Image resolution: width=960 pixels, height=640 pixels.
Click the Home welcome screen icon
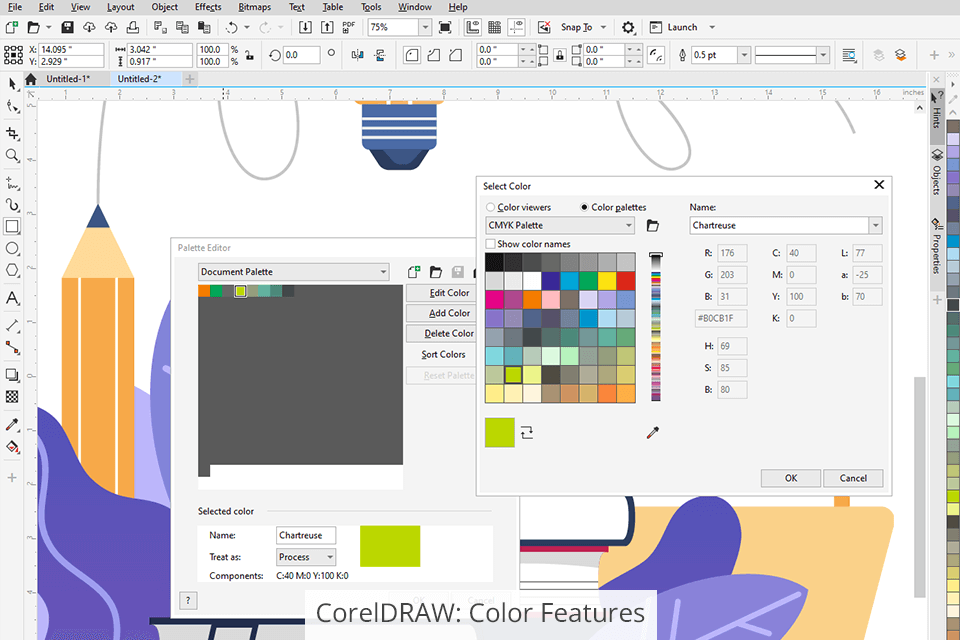pyautogui.click(x=31, y=78)
